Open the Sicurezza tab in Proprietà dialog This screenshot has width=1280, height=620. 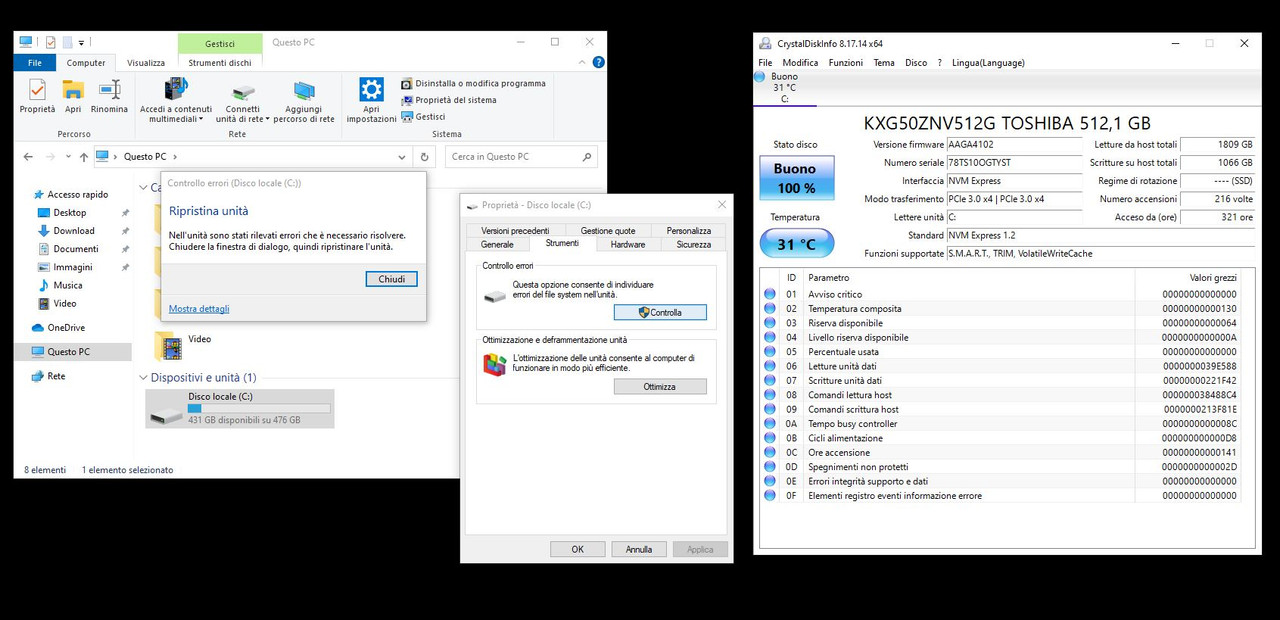[x=693, y=244]
